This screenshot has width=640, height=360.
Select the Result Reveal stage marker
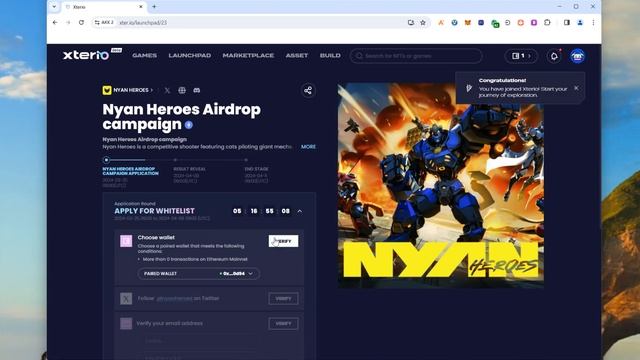pyautogui.click(x=175, y=160)
